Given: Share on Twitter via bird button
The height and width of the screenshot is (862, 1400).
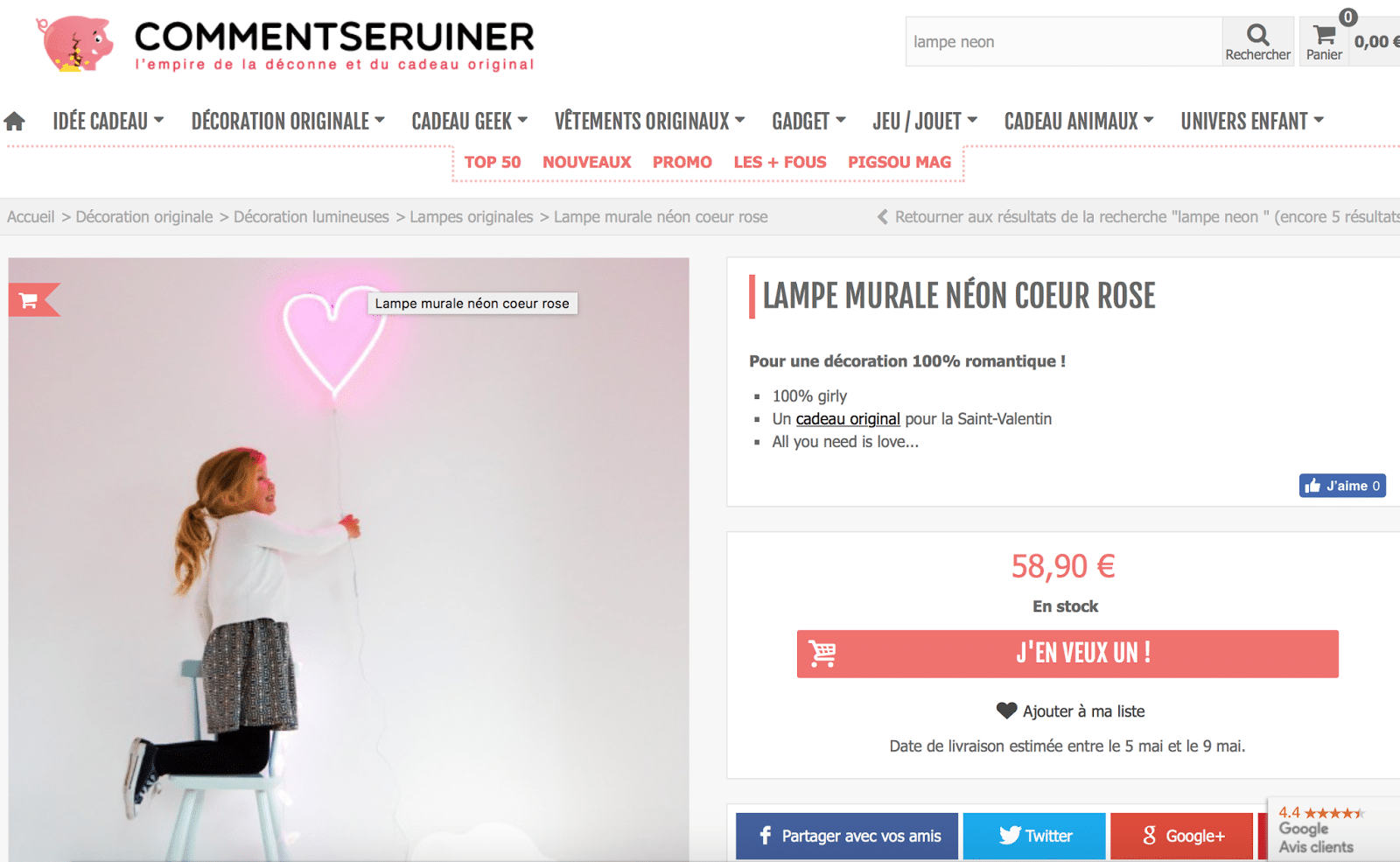Looking at the screenshot, I should click(x=1035, y=836).
